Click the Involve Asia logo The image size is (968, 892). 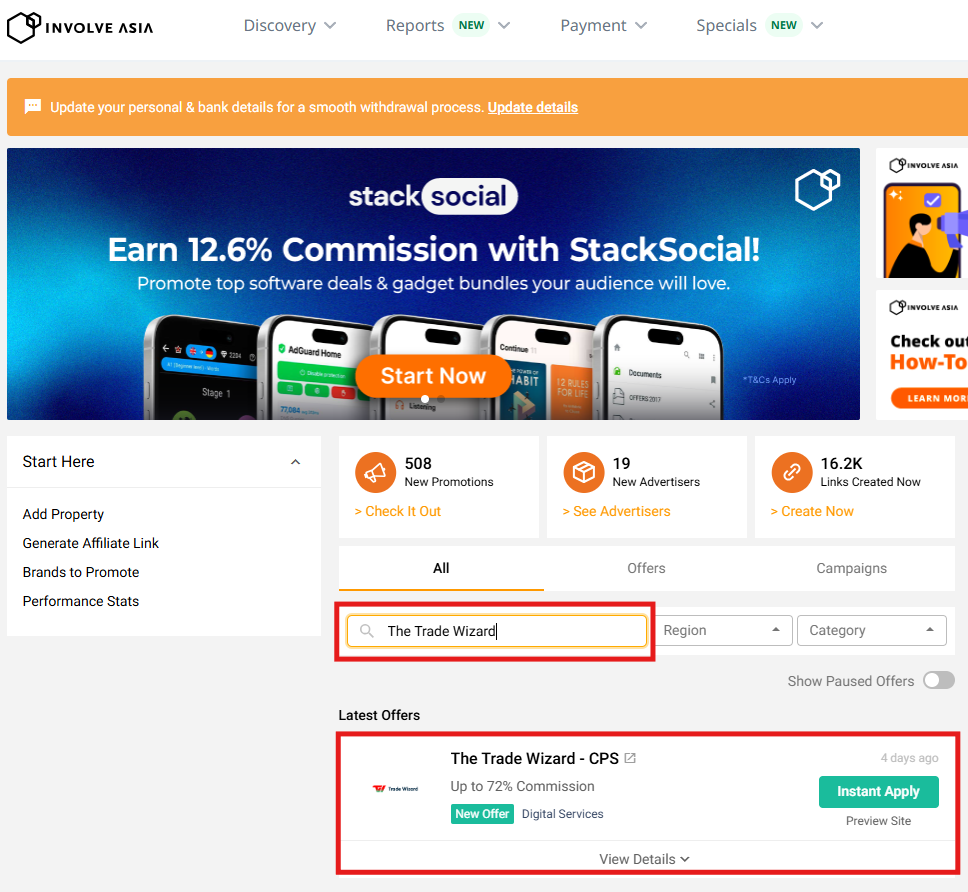click(80, 27)
